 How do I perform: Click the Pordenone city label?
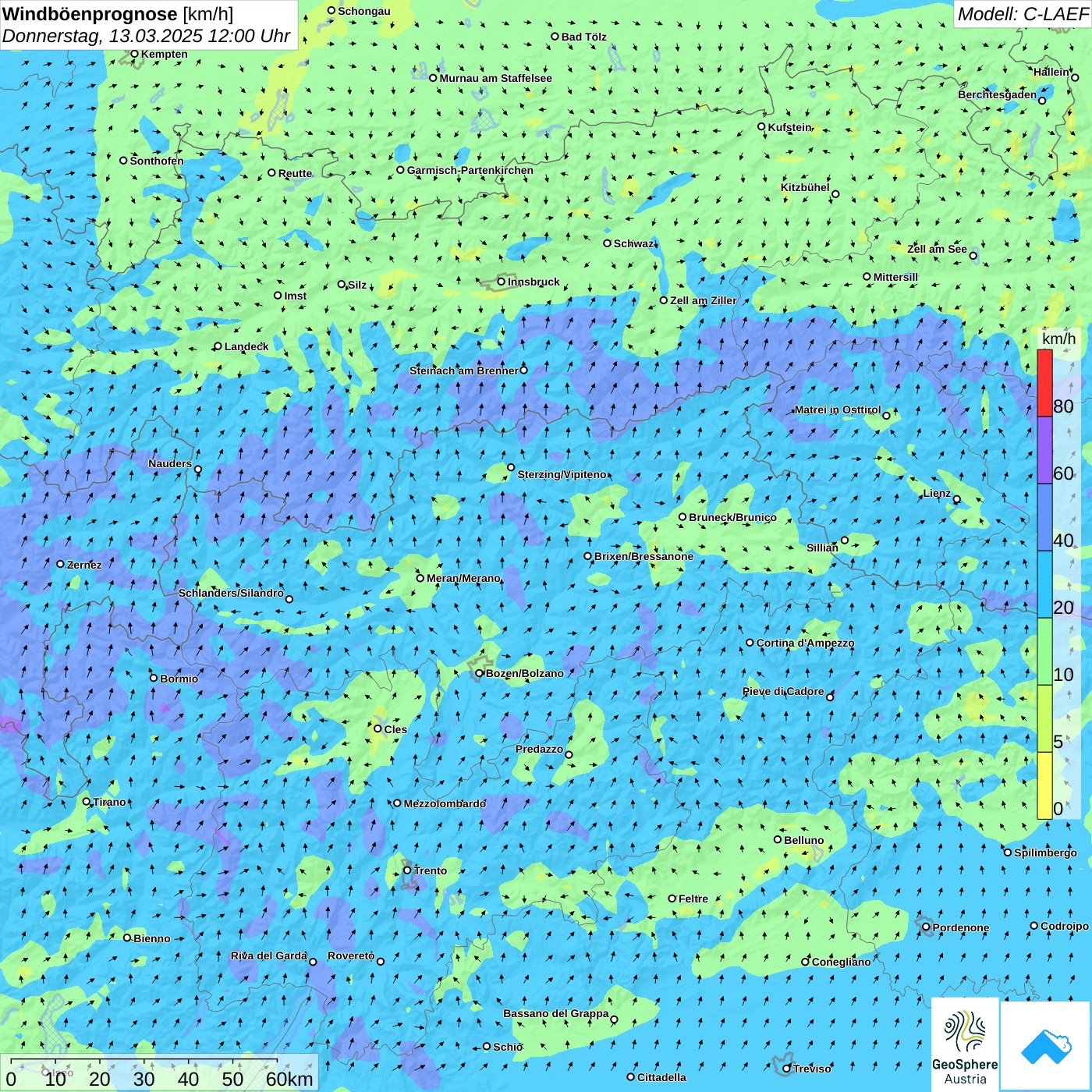click(961, 927)
